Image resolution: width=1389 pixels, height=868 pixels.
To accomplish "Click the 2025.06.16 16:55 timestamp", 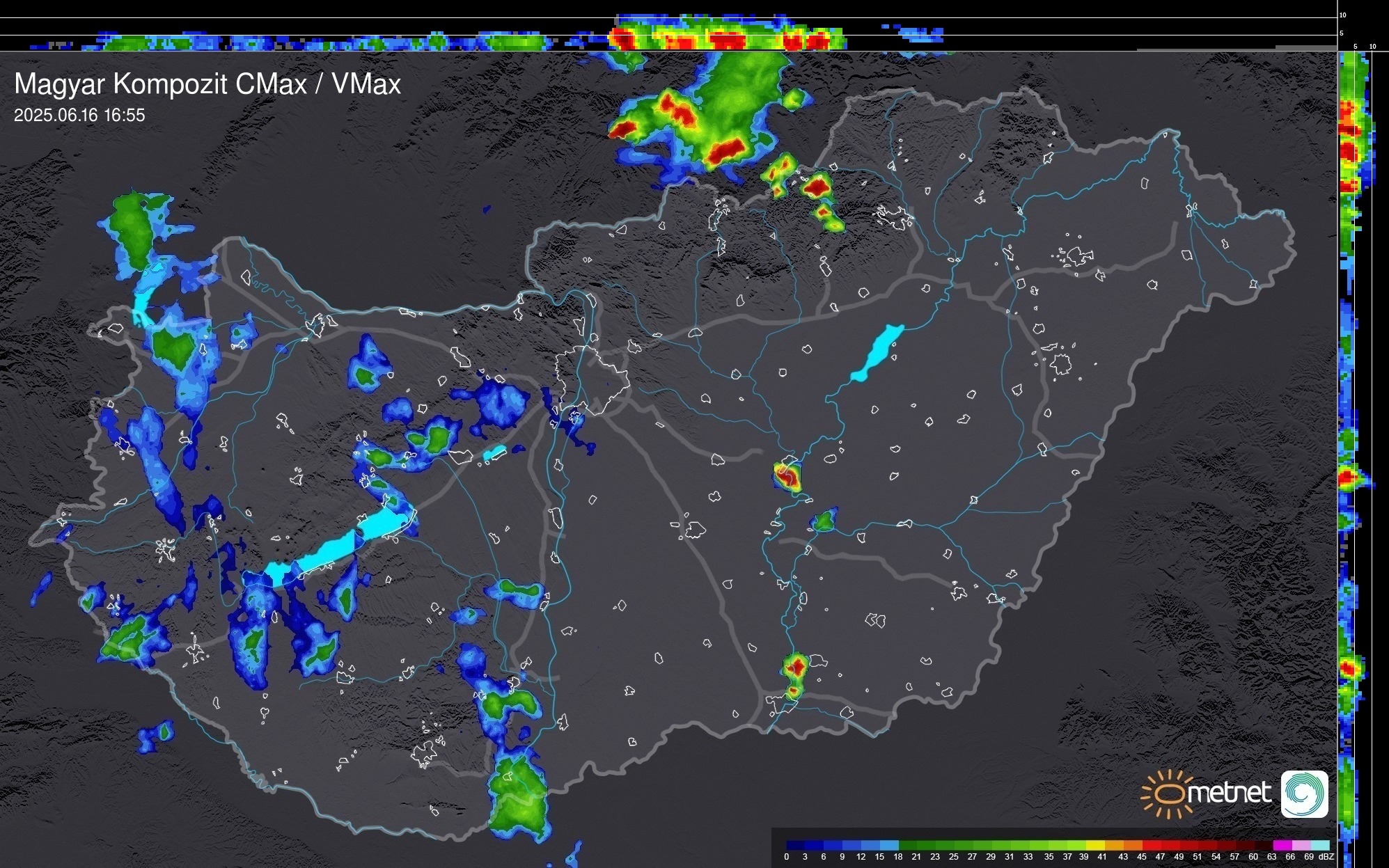I will (79, 115).
